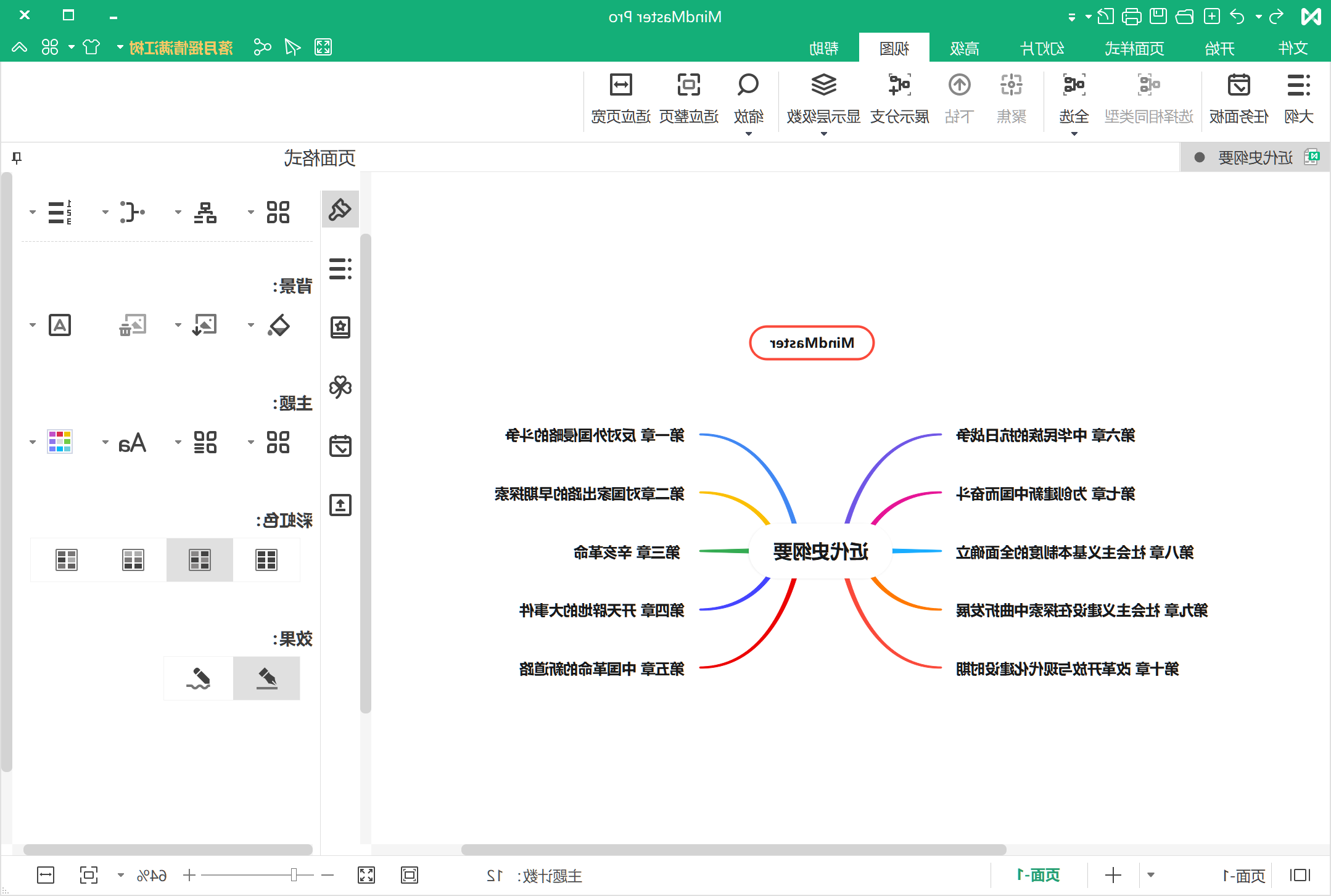Open the upload-arrow side-panel icon
This screenshot has height=896, width=1331.
click(340, 505)
